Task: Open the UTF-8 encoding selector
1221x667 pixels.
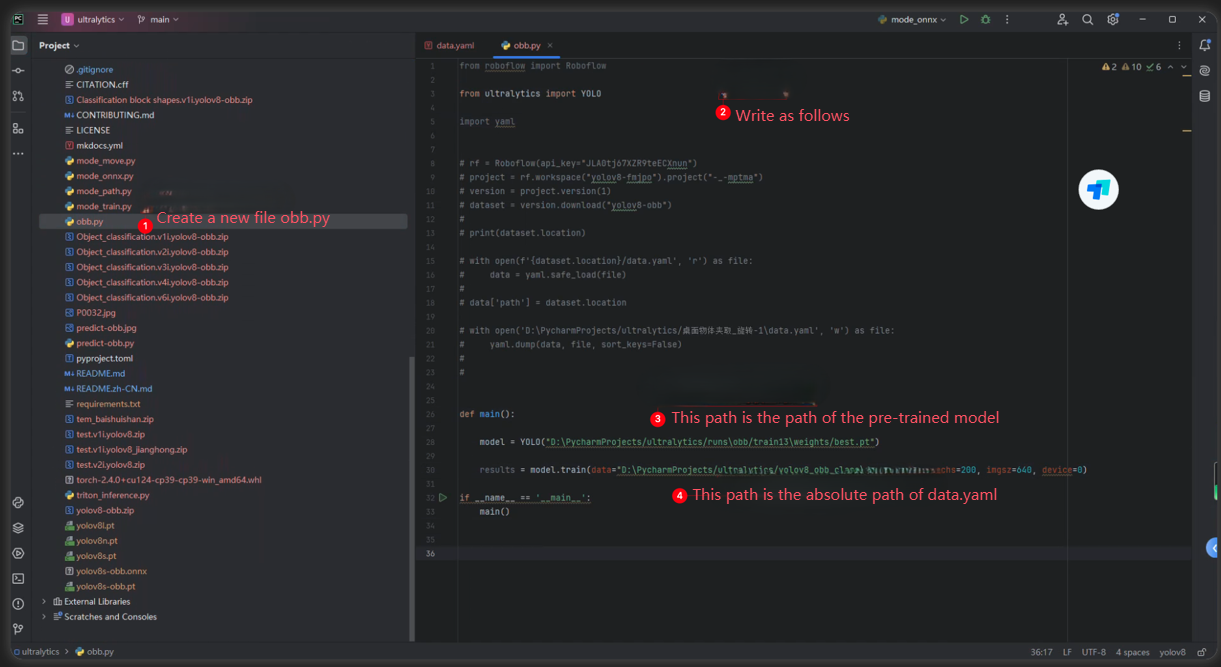Action: pos(1094,652)
